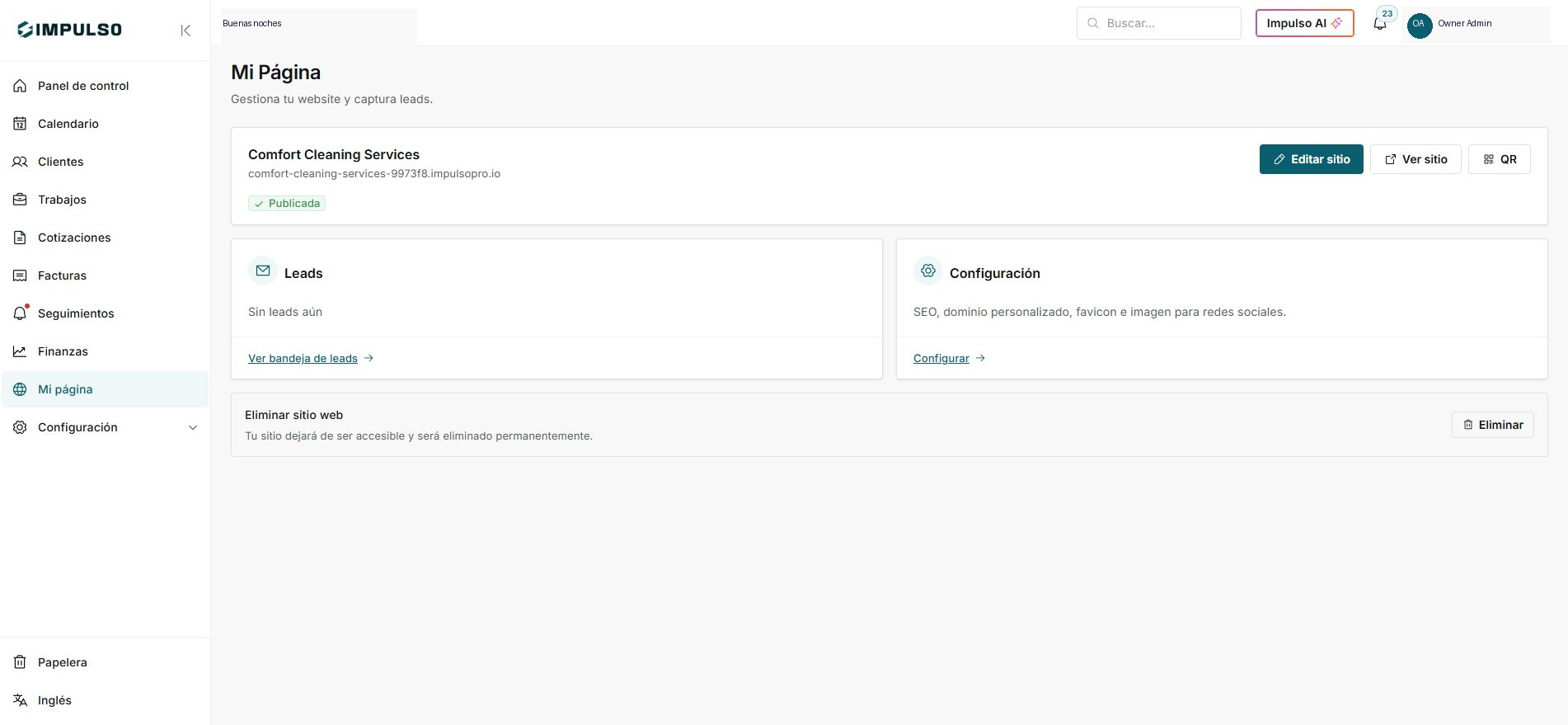Image resolution: width=1568 pixels, height=725 pixels.
Task: Collapse the sidebar with the arrow icon
Action: pos(185,31)
